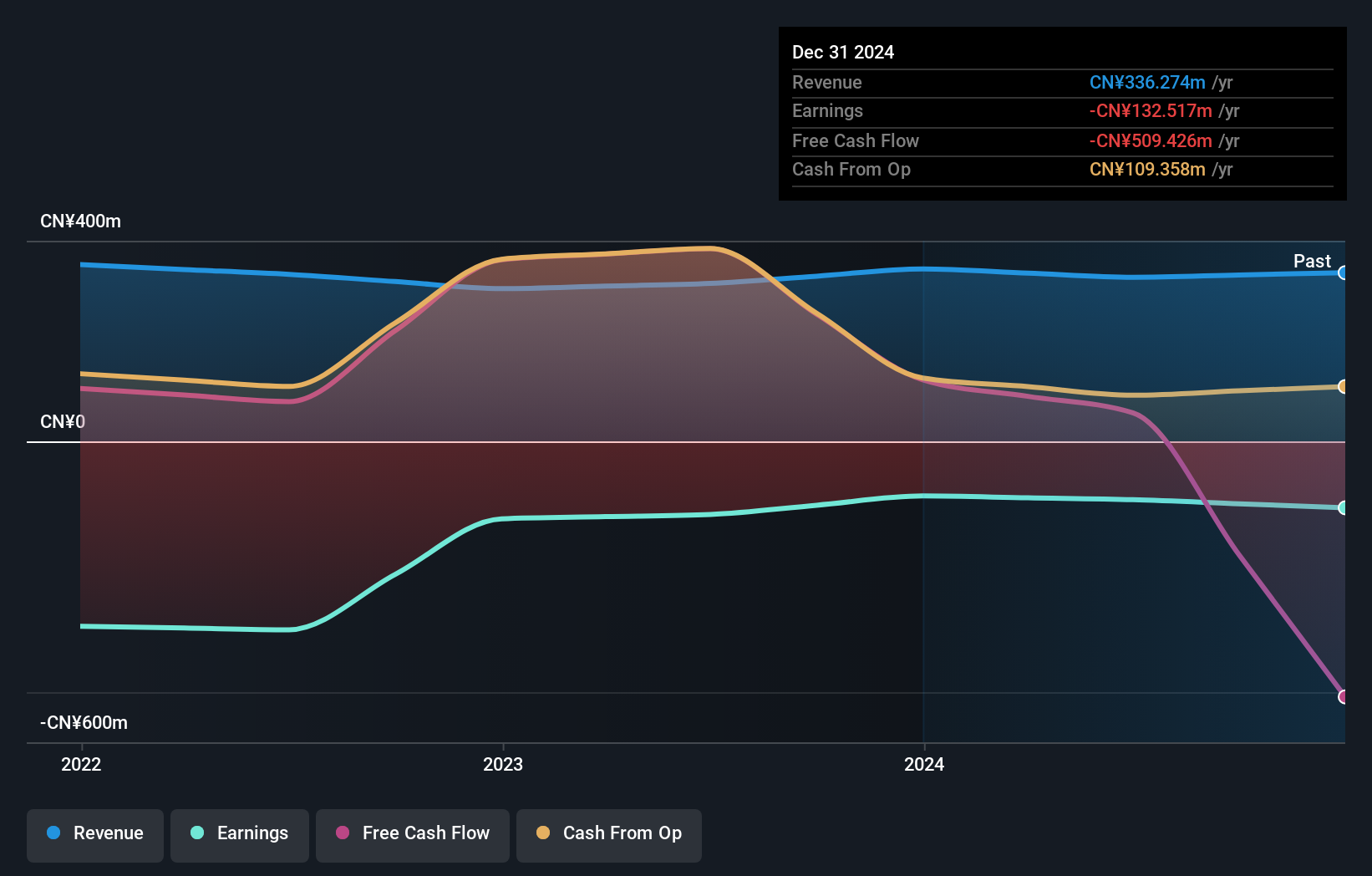
Task: Toggle the Earnings legend button
Action: (240, 835)
